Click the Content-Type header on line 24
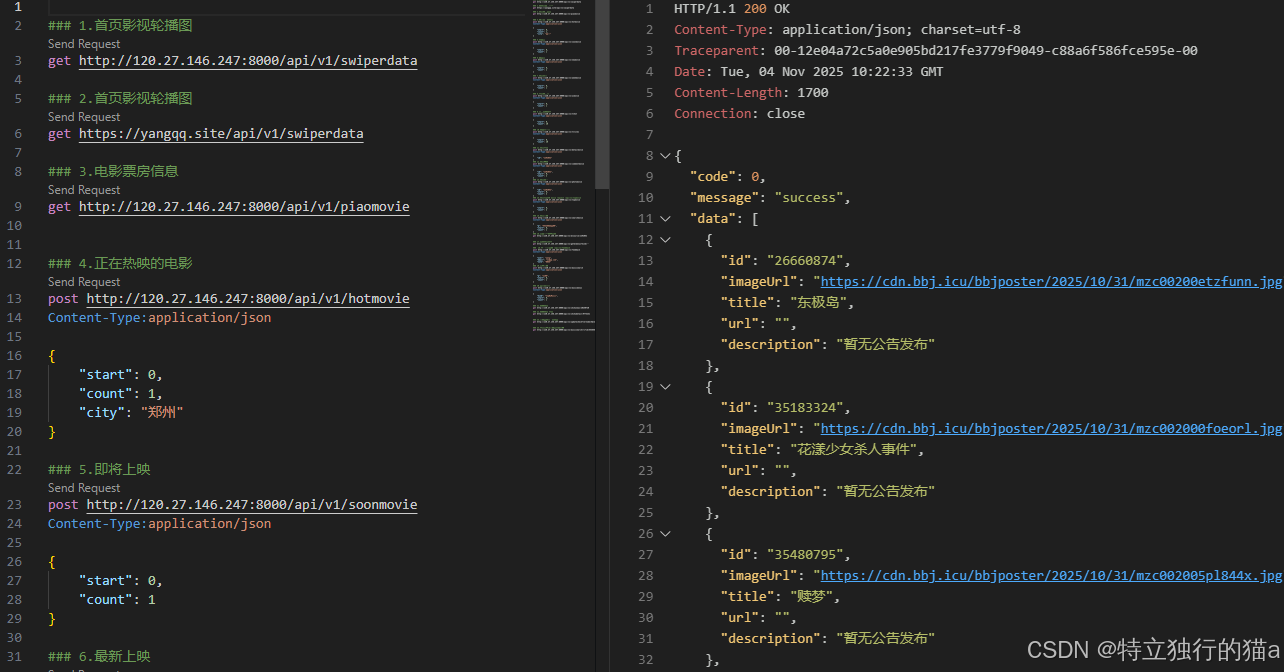The height and width of the screenshot is (672, 1284). pyautogui.click(x=159, y=524)
